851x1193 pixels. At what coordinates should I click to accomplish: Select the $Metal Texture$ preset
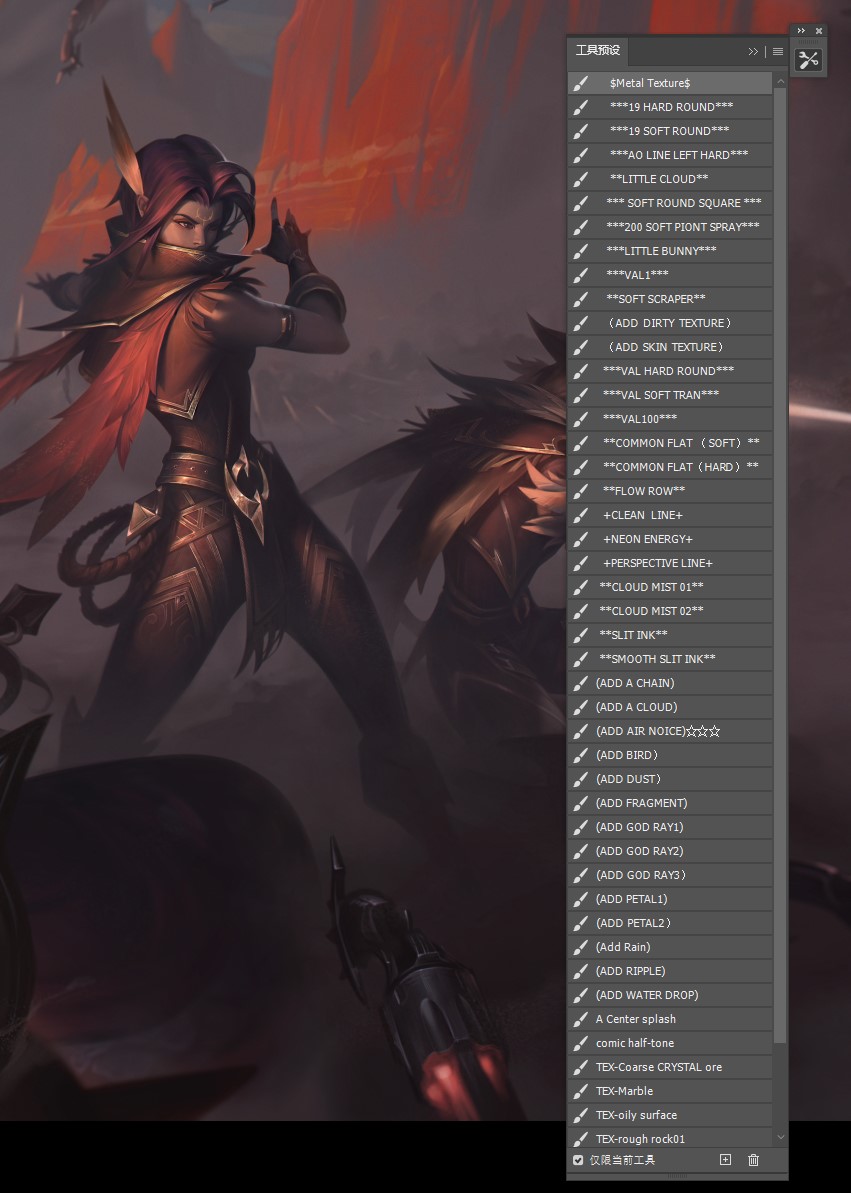coord(670,83)
